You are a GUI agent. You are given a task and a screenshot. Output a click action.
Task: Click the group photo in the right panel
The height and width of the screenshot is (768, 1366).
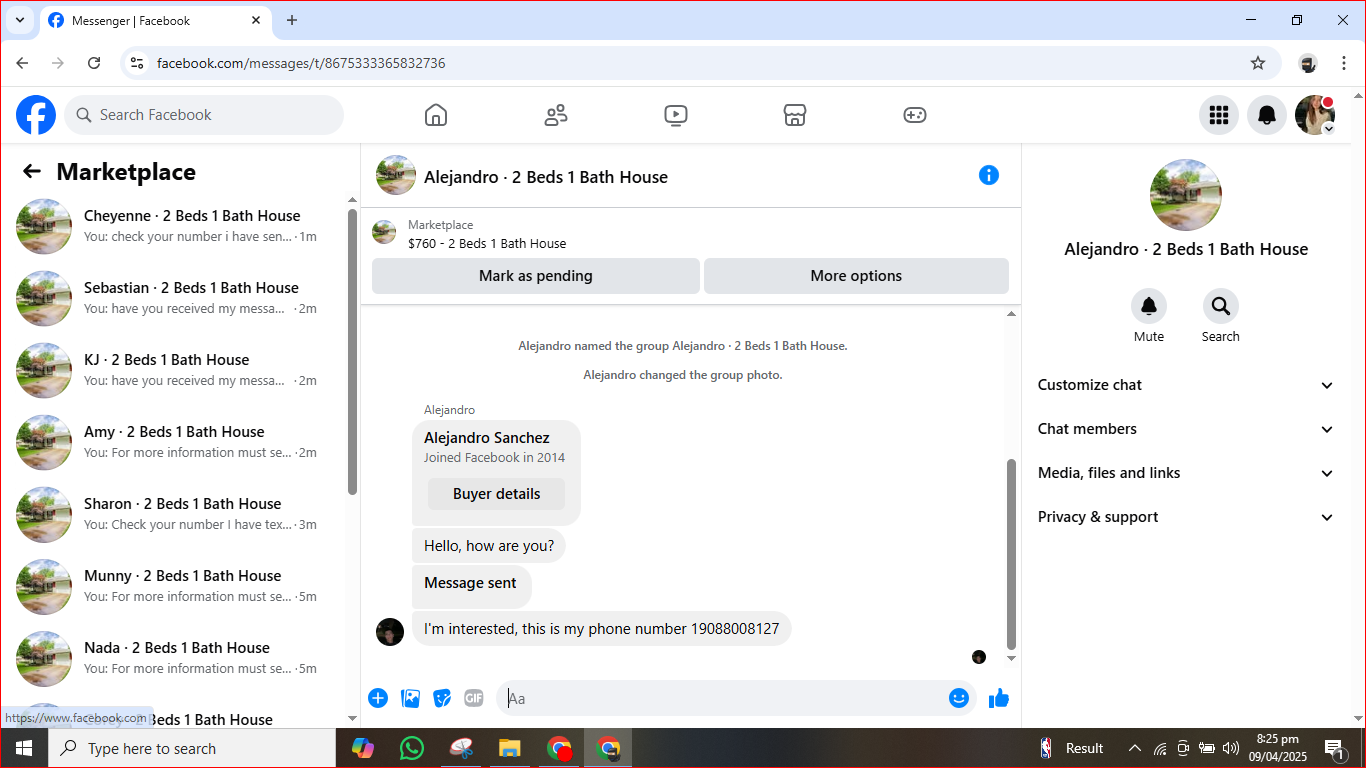click(x=1186, y=195)
